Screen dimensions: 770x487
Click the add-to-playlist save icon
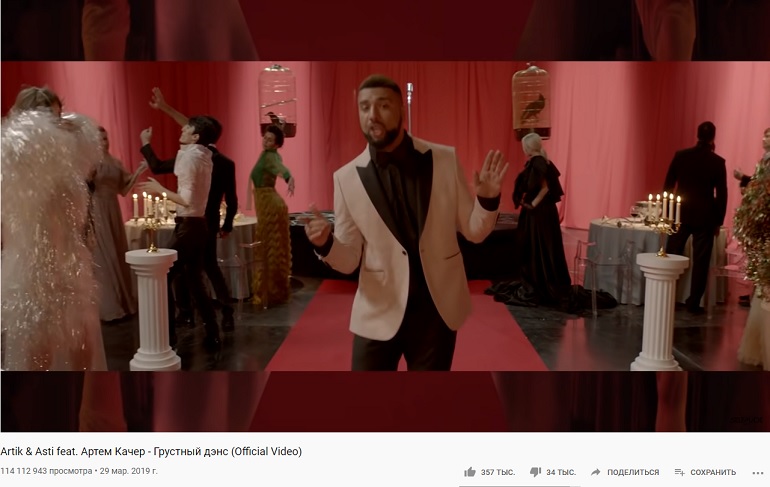click(x=680, y=472)
